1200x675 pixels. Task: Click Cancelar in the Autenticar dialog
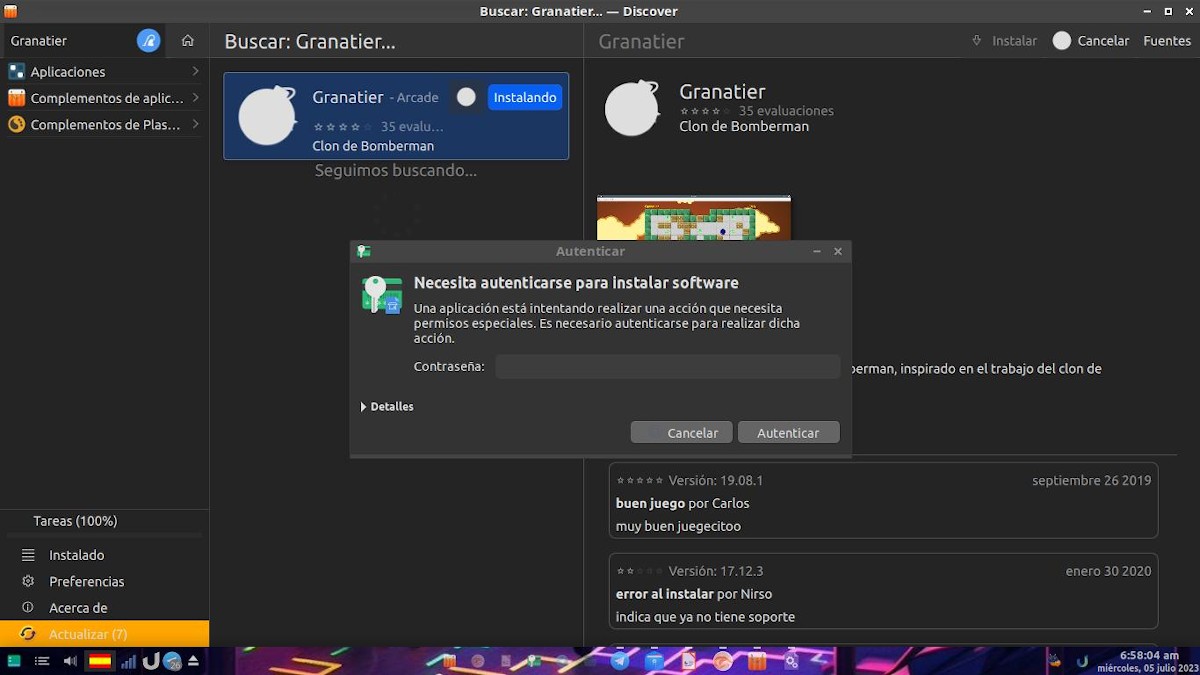pyautogui.click(x=682, y=433)
